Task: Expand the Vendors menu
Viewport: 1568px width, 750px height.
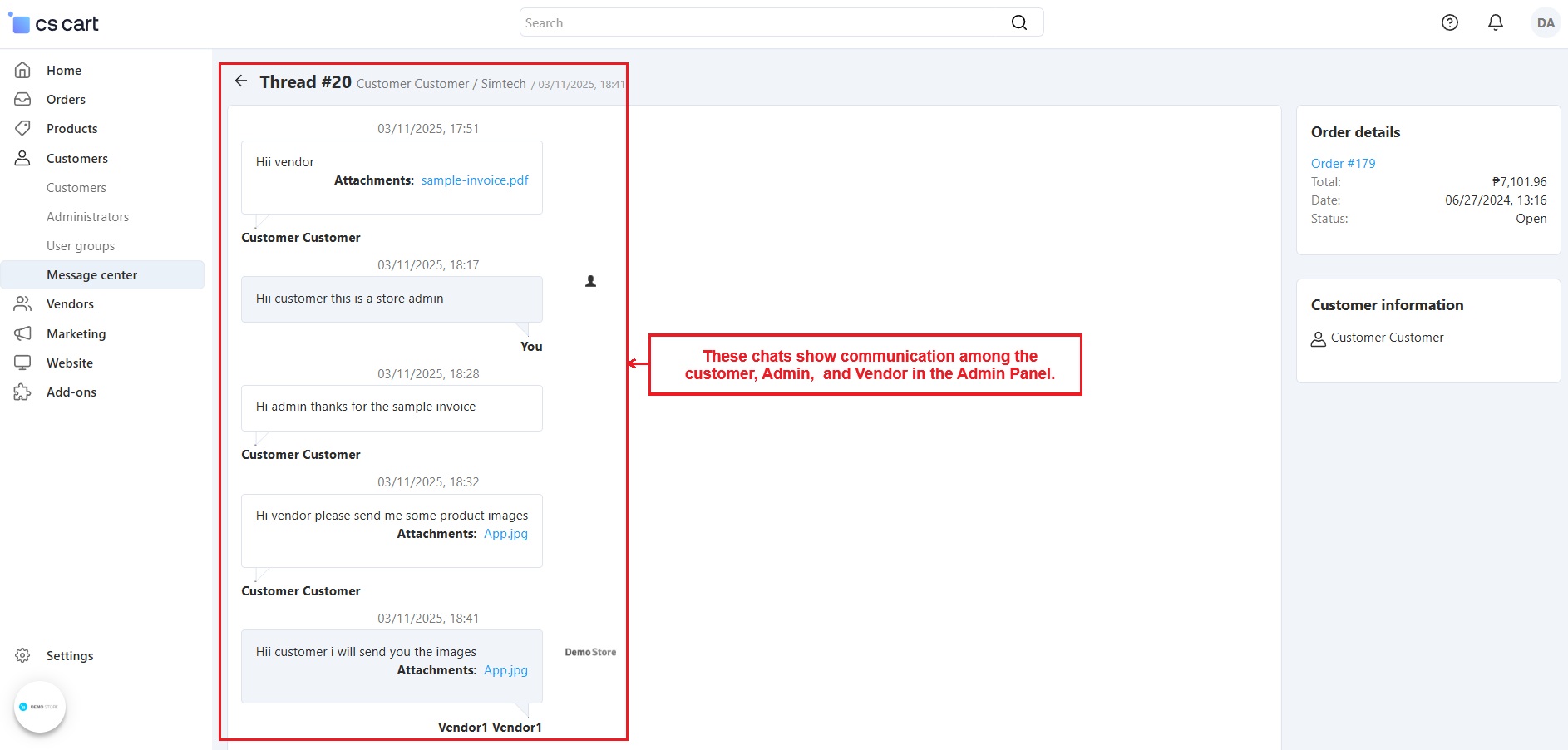Action: [70, 304]
